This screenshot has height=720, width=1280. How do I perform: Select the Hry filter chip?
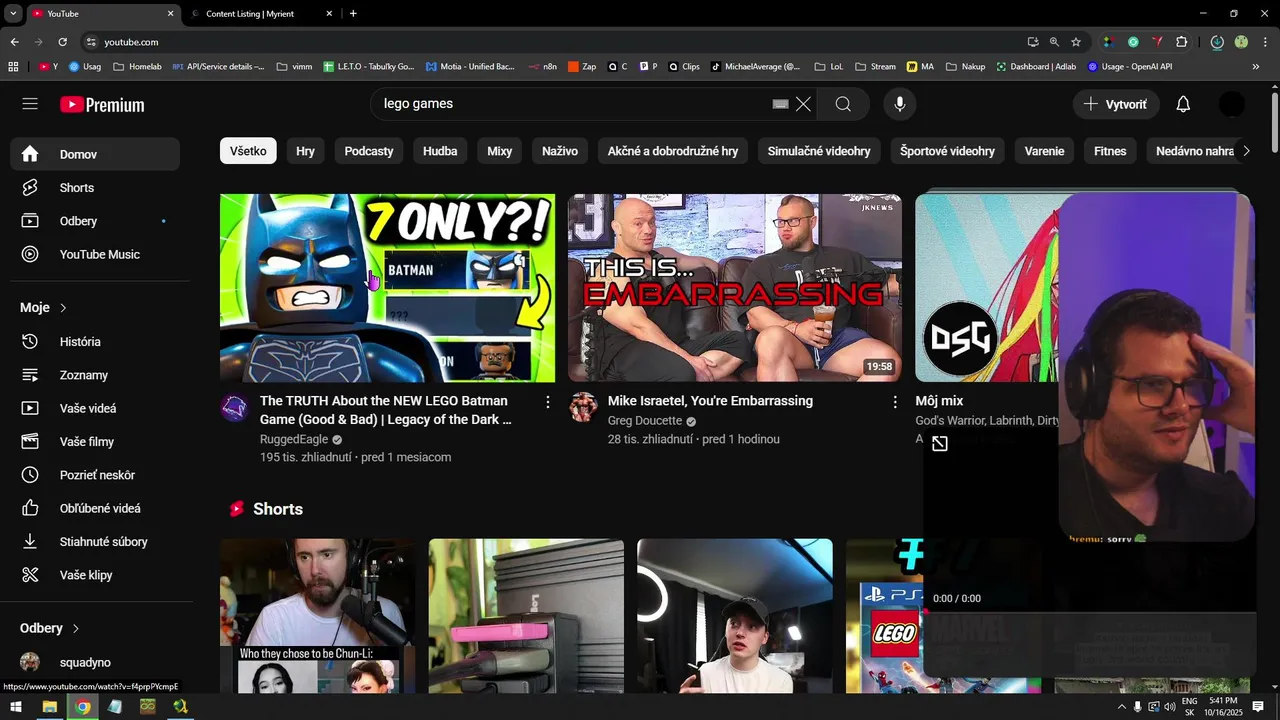click(306, 151)
